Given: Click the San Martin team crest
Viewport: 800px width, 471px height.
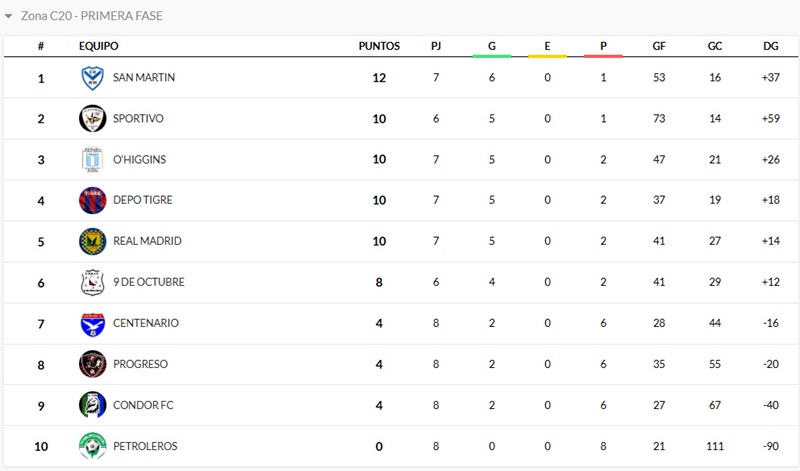Looking at the screenshot, I should point(92,78).
